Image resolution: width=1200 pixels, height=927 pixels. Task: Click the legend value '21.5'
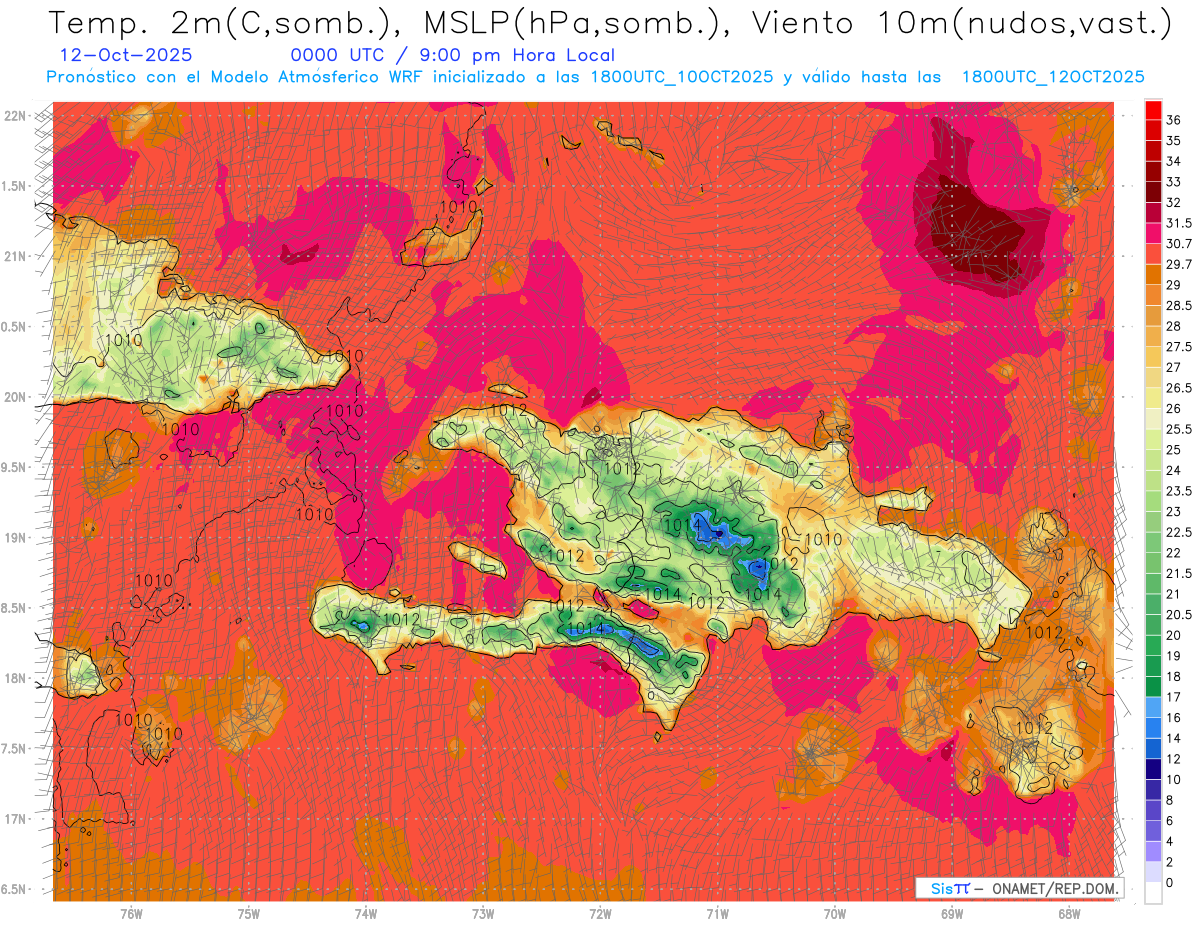1179,573
